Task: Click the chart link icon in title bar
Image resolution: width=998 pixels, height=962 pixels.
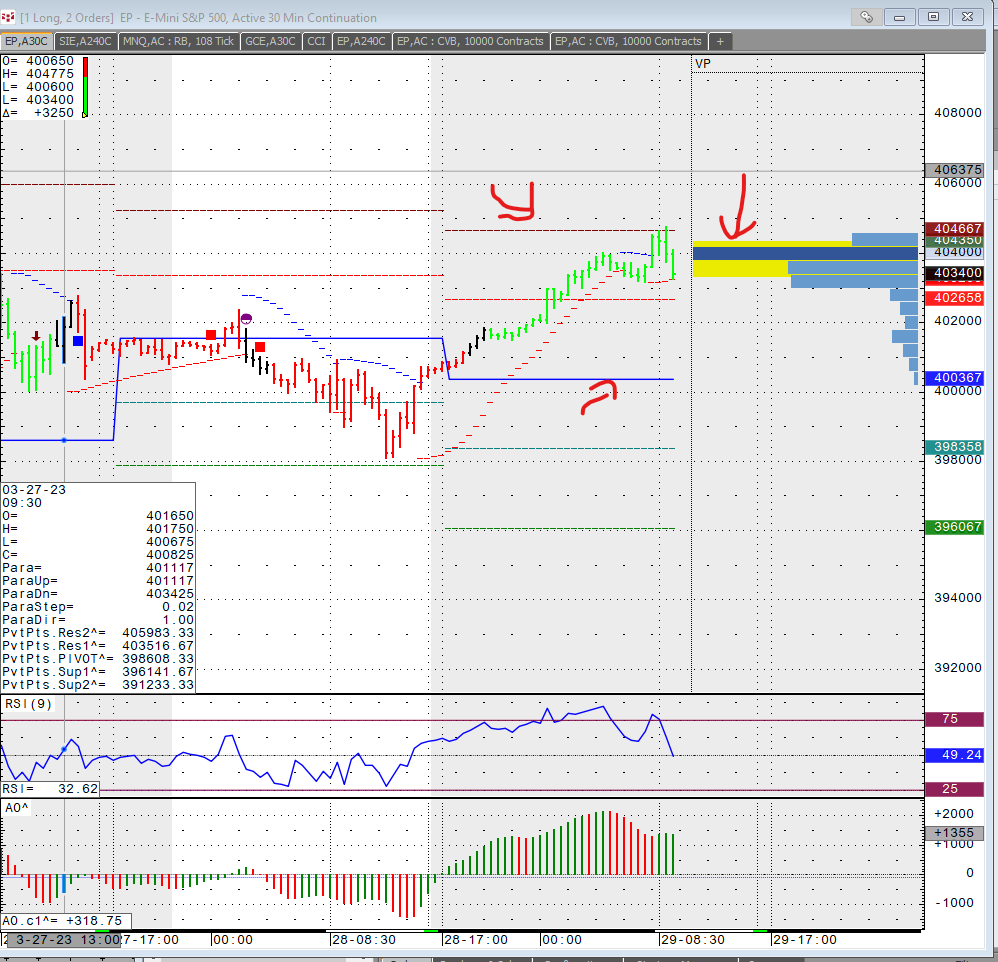Action: click(x=866, y=17)
